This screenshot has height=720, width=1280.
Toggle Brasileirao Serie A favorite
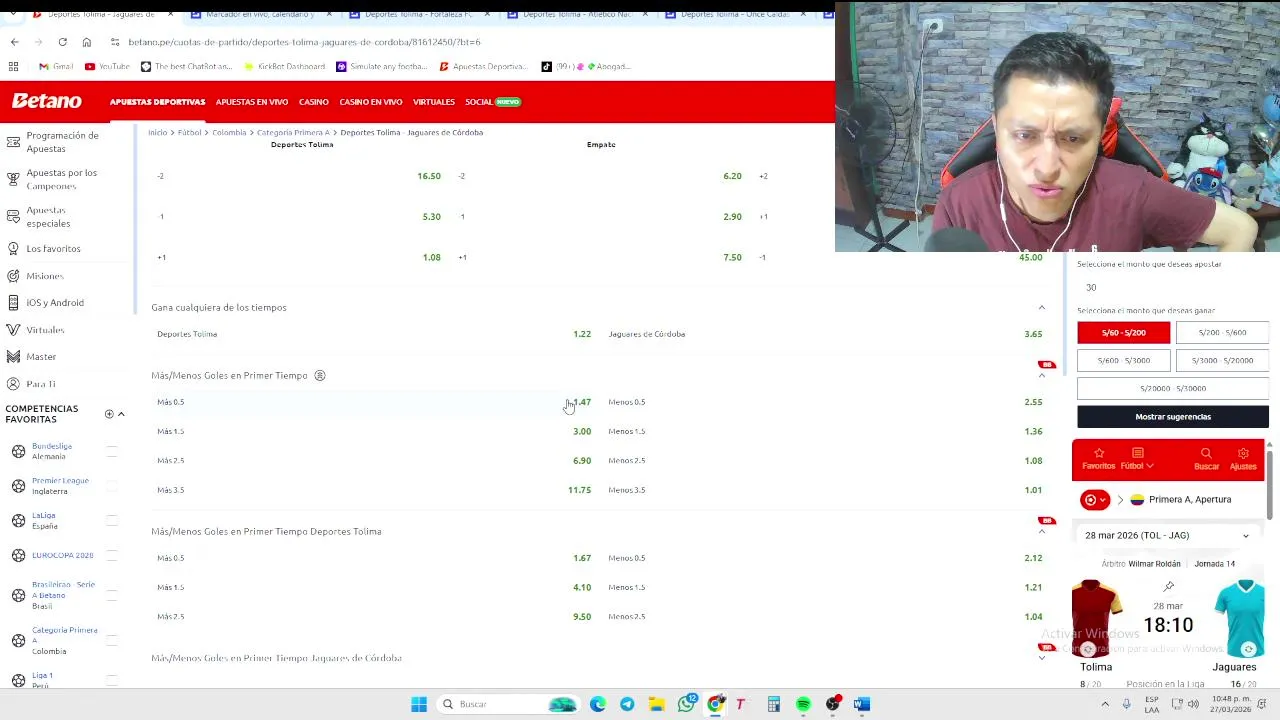[x=112, y=595]
